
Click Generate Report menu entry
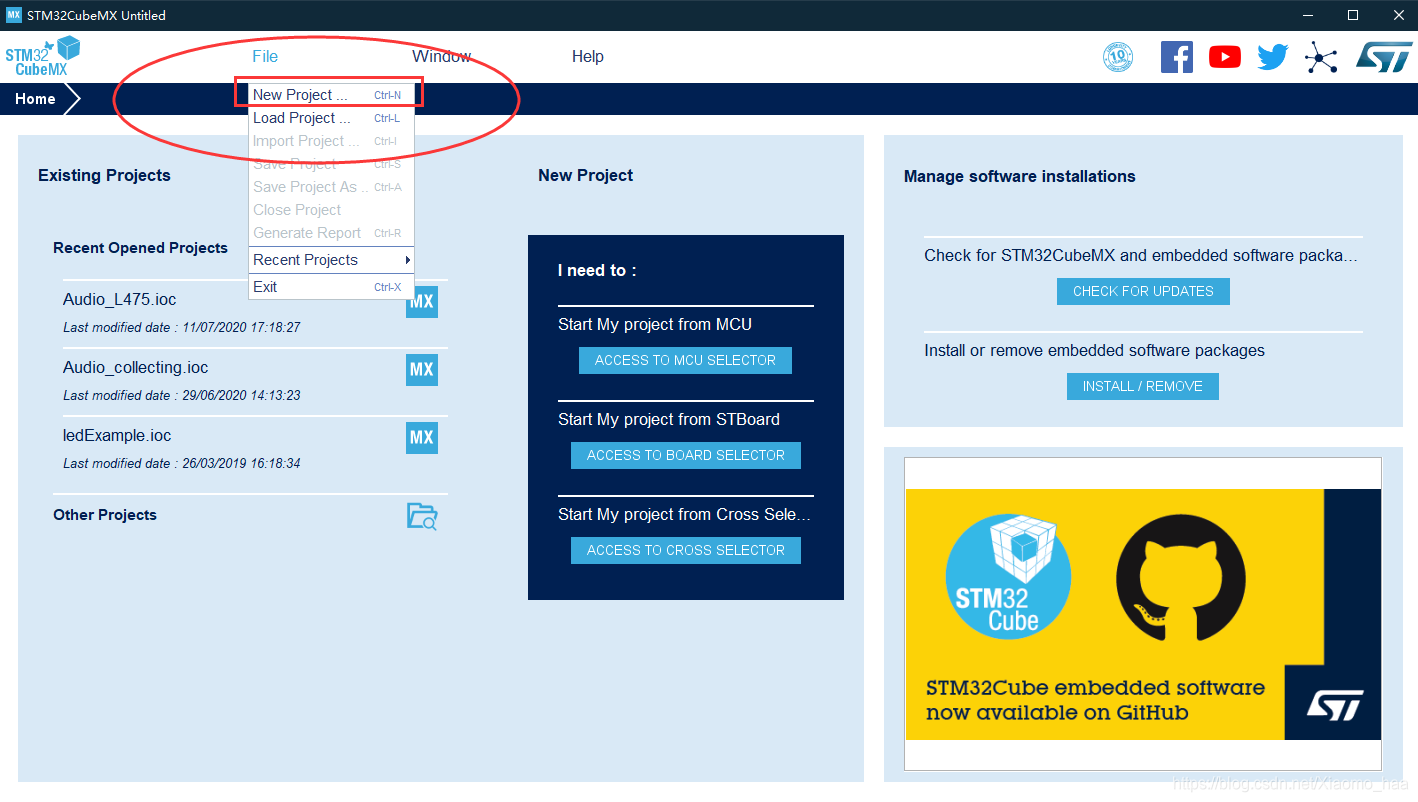331,233
